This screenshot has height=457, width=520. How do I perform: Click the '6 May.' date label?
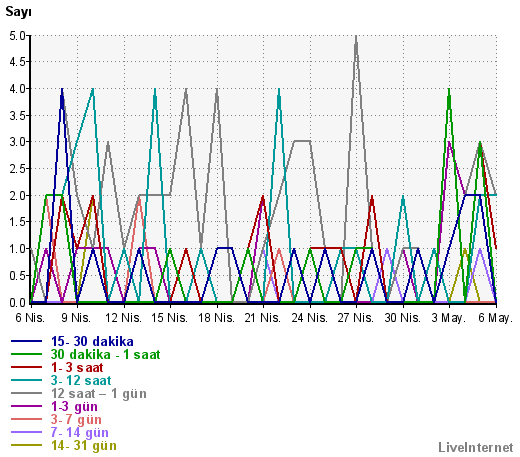pos(495,318)
